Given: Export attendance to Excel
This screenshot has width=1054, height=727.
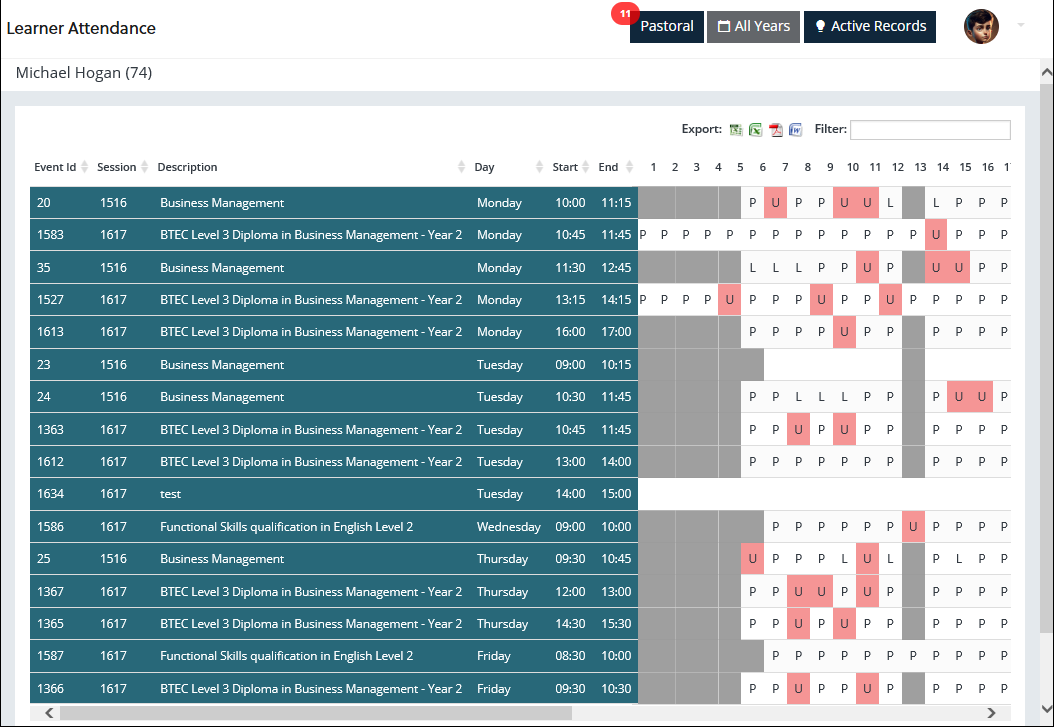Looking at the screenshot, I should 756,129.
